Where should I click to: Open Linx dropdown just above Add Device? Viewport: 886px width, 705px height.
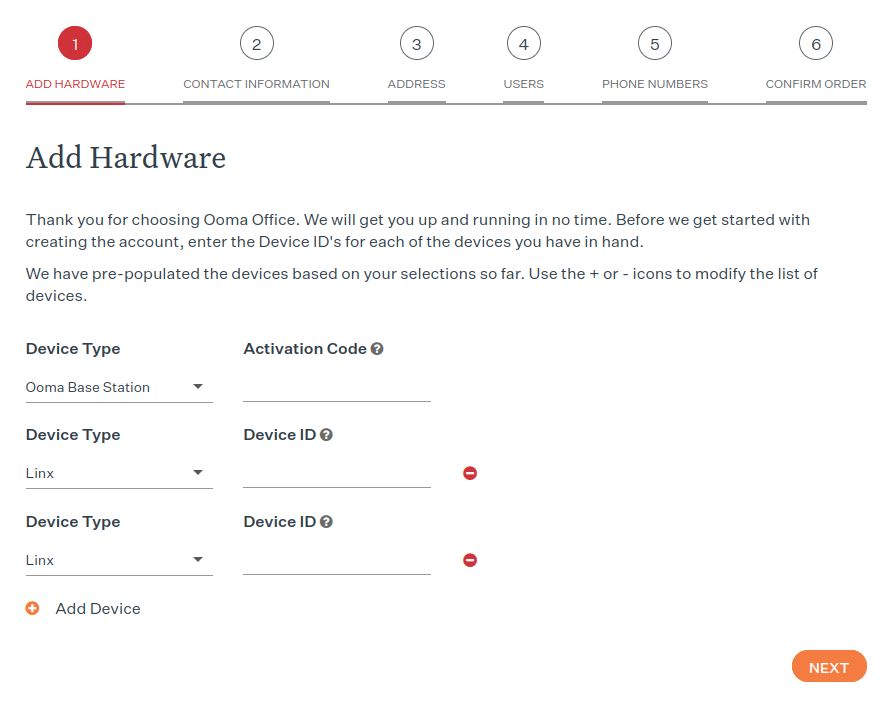119,560
